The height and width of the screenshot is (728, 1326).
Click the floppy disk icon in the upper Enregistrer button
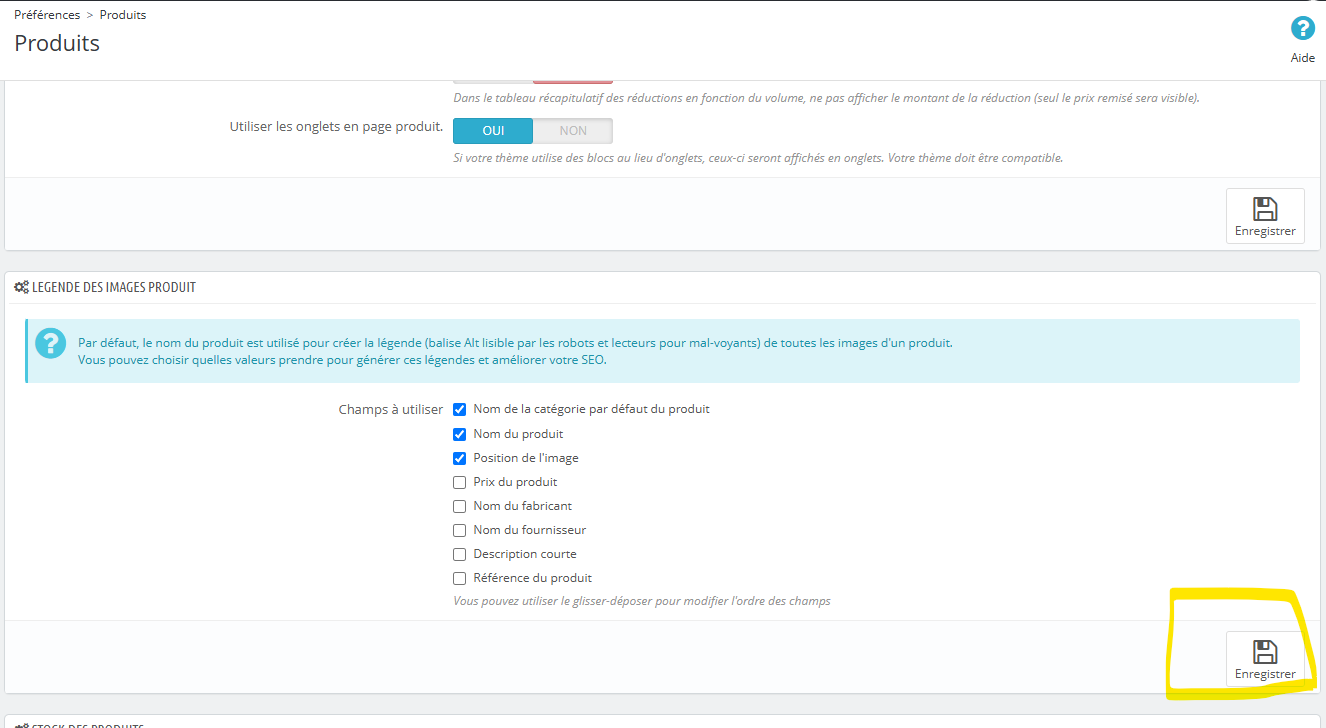pos(1265,209)
